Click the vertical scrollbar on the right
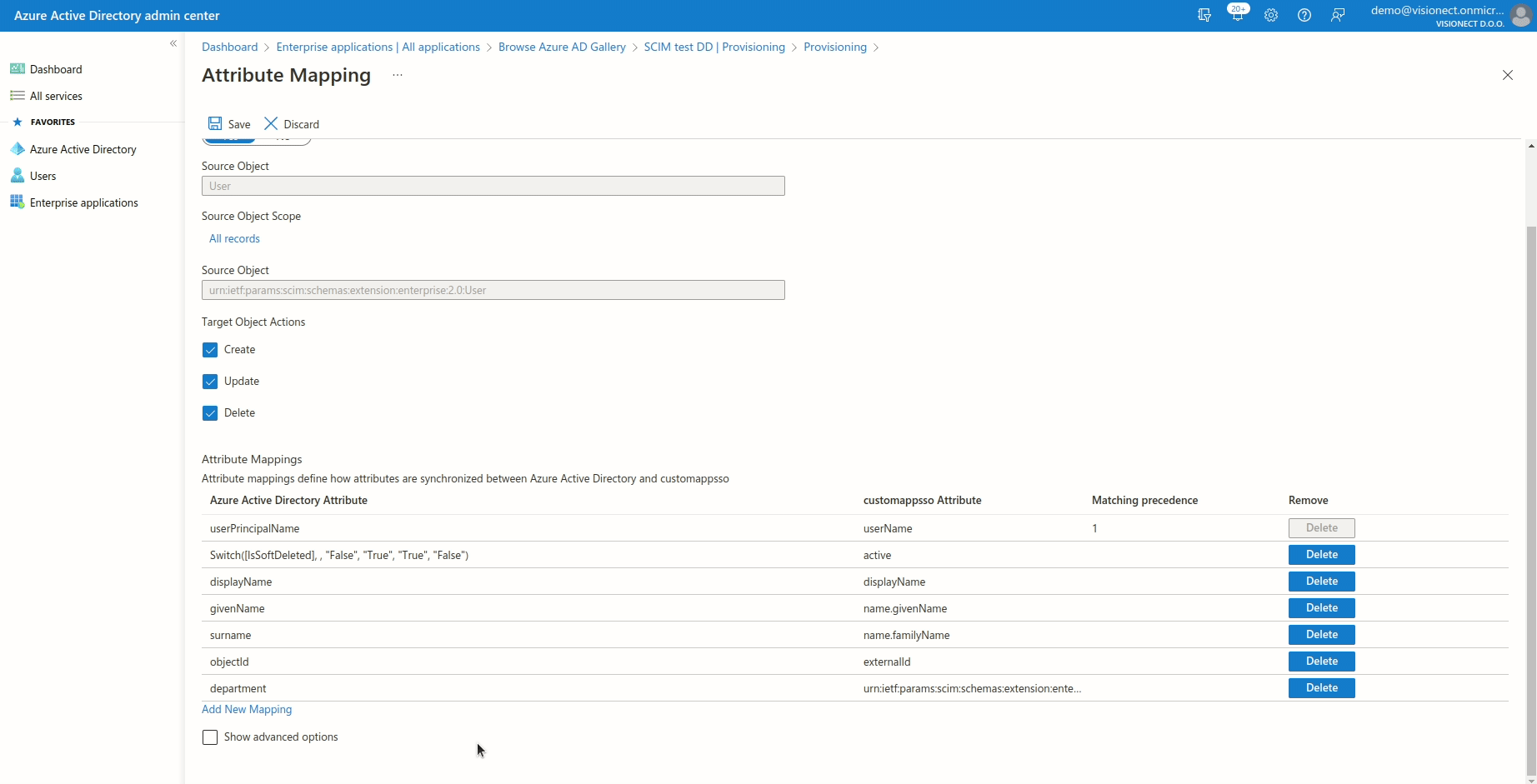Viewport: 1537px width, 784px height. 1530,500
